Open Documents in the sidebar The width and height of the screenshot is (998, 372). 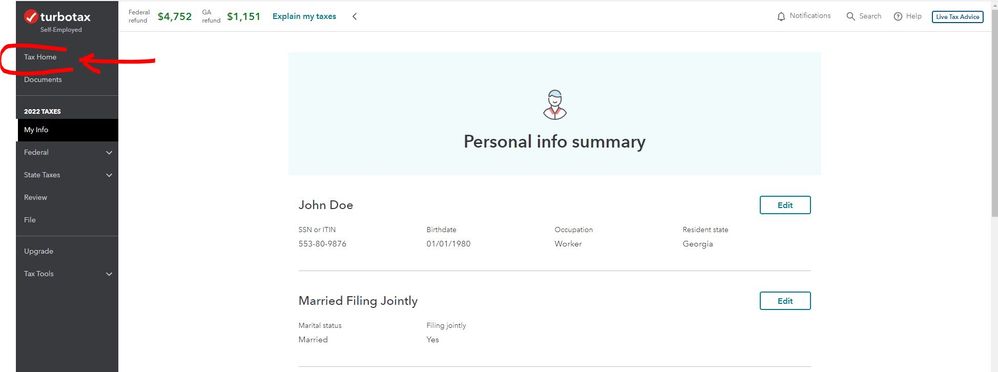point(43,80)
